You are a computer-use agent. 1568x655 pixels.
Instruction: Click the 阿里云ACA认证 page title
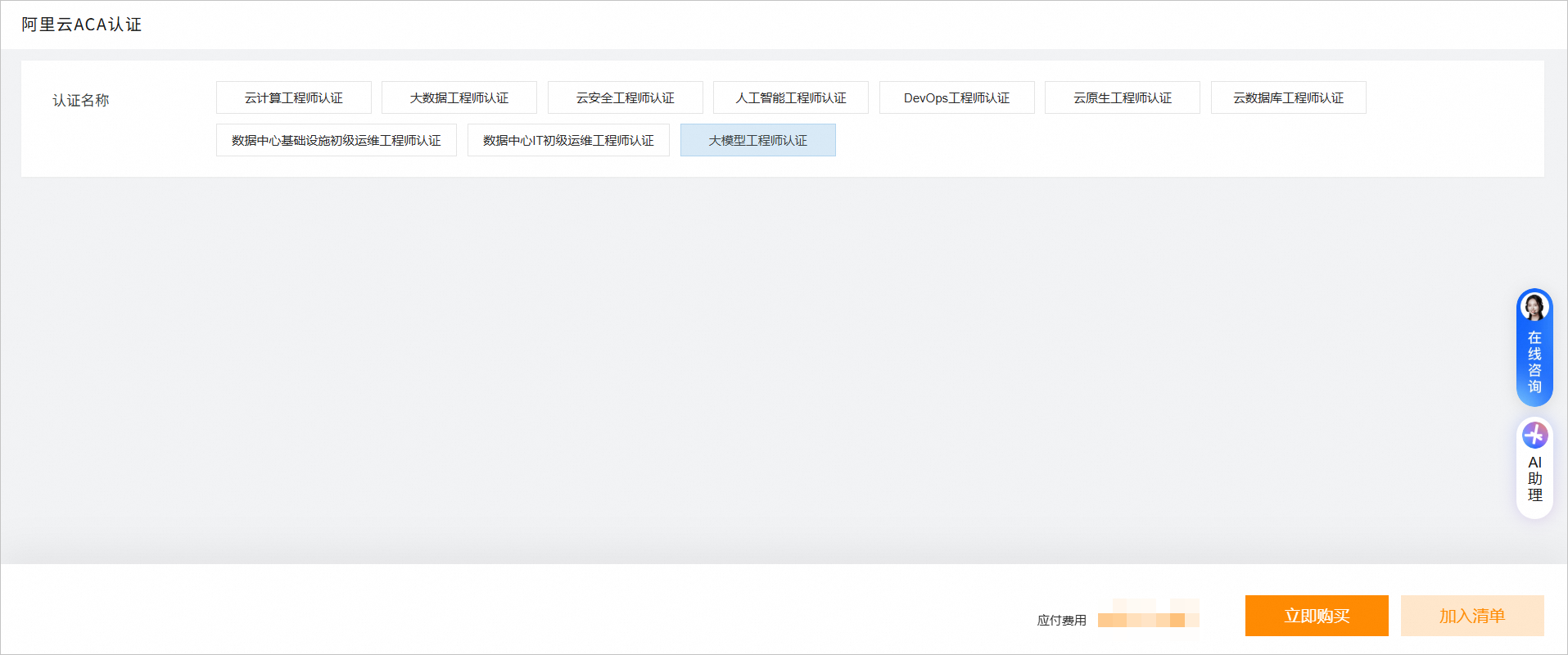82,25
